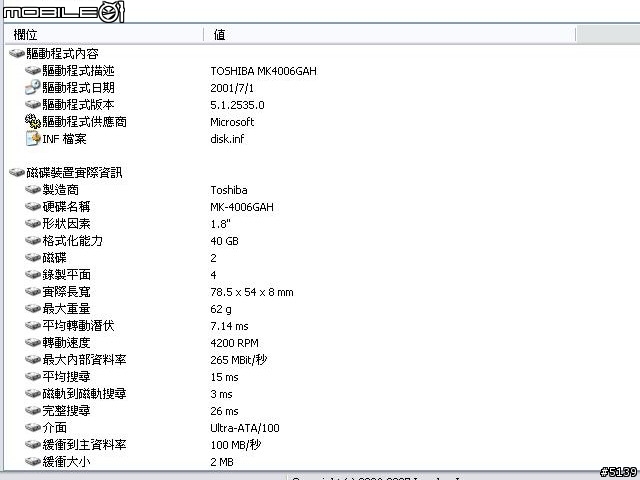Click the icon beside 實際長寬

click(x=33, y=291)
